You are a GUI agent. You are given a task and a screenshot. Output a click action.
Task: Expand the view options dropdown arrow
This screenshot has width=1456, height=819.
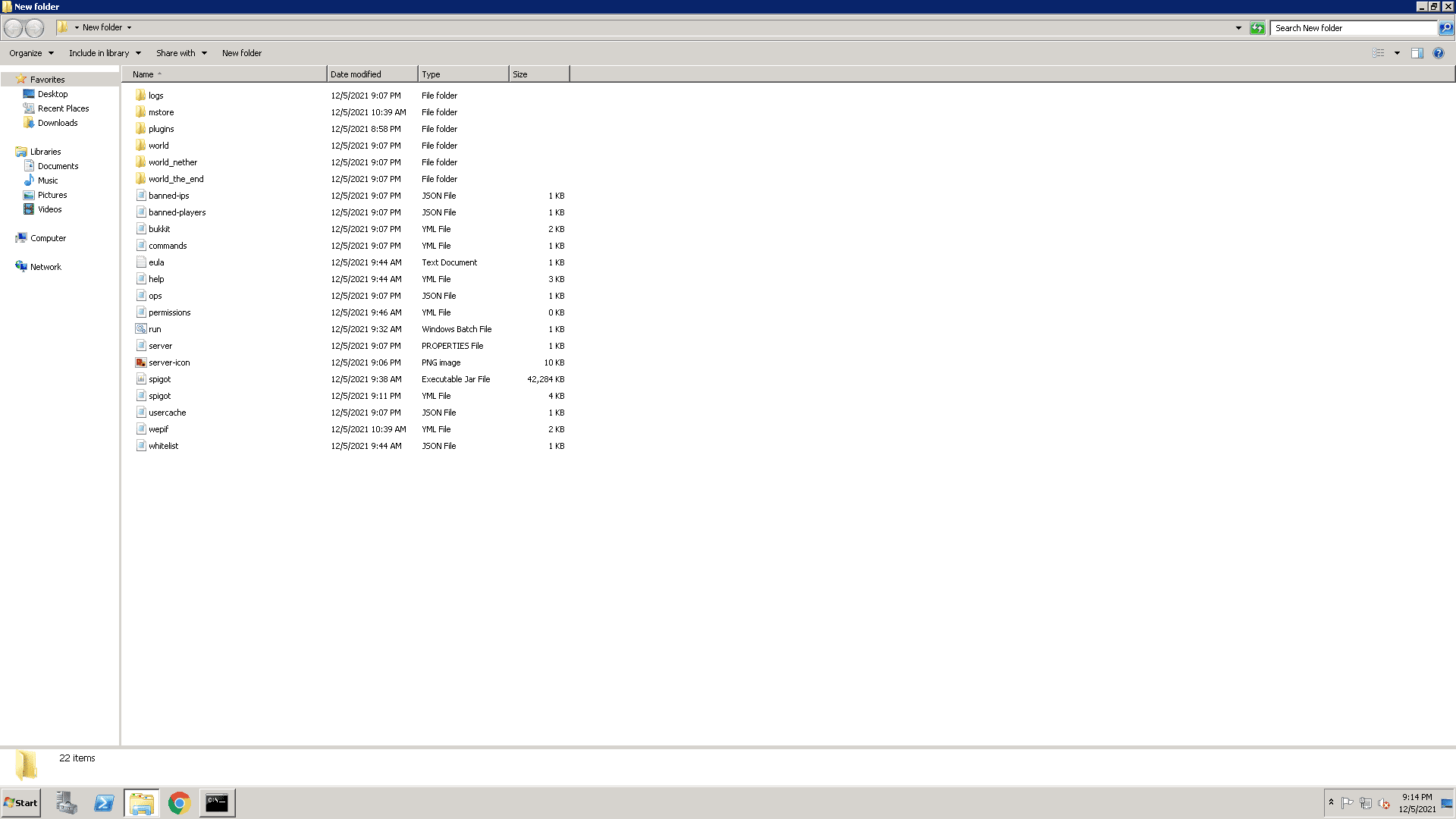1397,53
